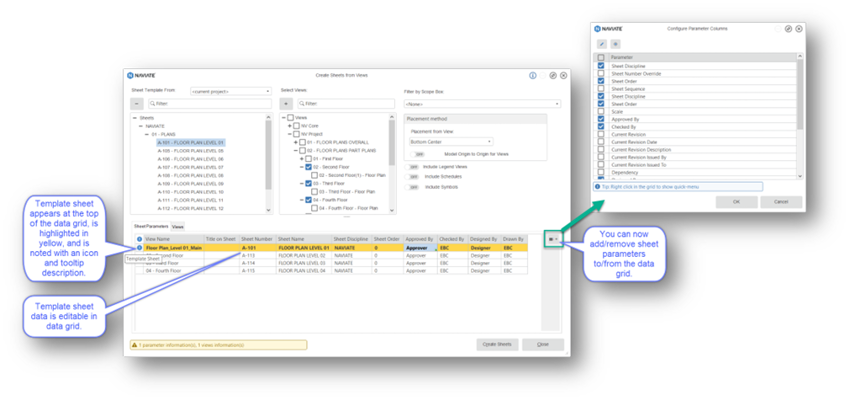Click the NAVIATE logo in Configure Parameter Columns window
850x400 pixels.
(x=609, y=29)
